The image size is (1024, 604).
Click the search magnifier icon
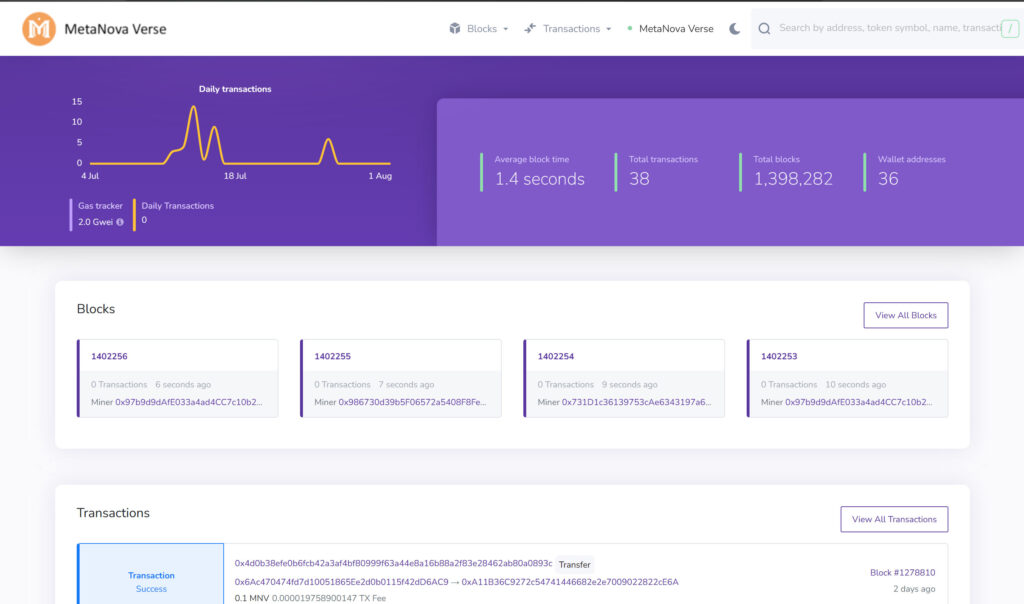coord(765,29)
